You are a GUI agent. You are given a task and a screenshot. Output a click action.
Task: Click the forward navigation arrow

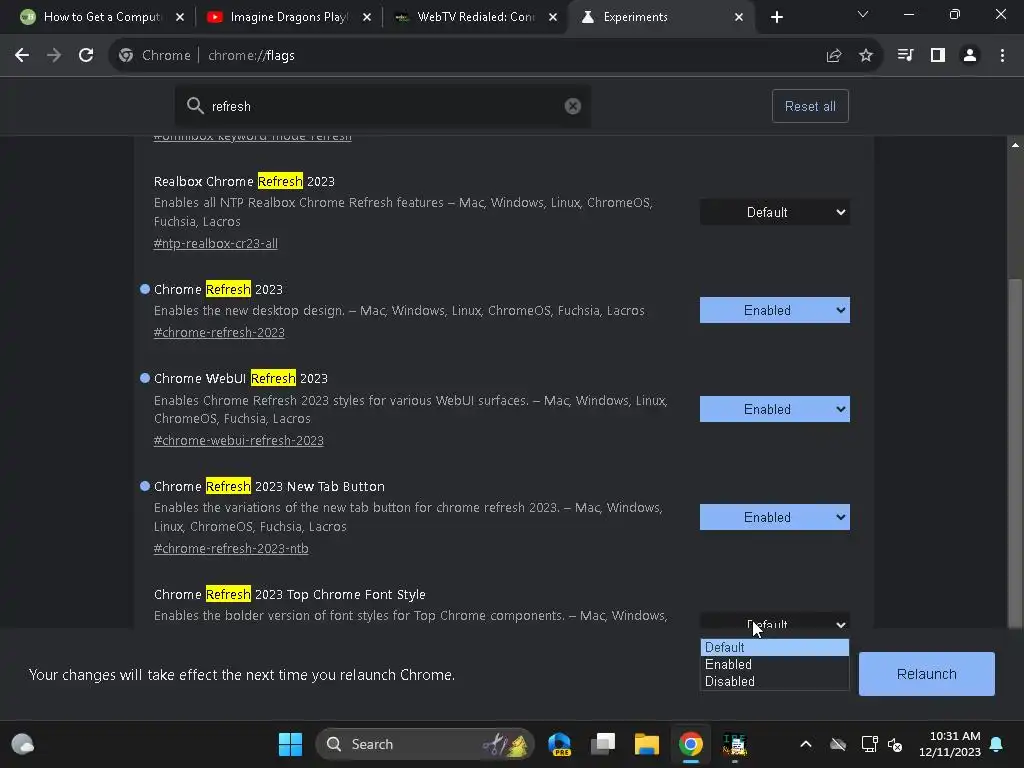(54, 56)
